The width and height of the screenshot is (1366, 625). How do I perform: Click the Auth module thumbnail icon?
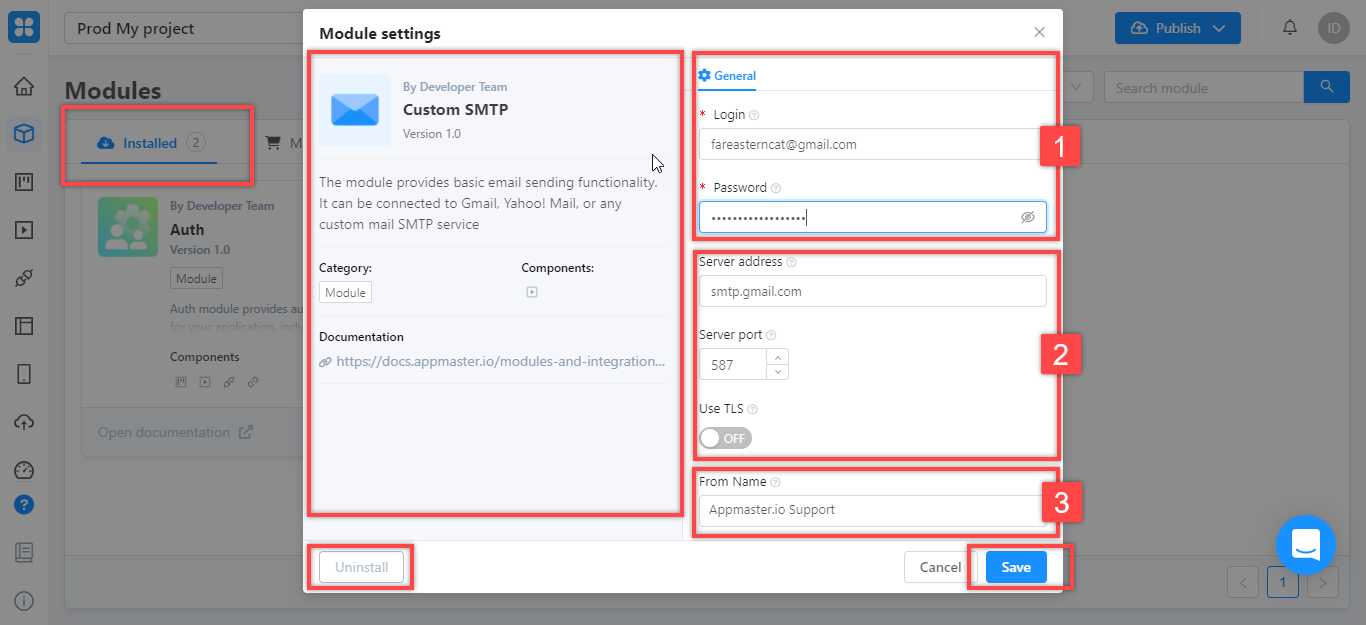coord(128,227)
